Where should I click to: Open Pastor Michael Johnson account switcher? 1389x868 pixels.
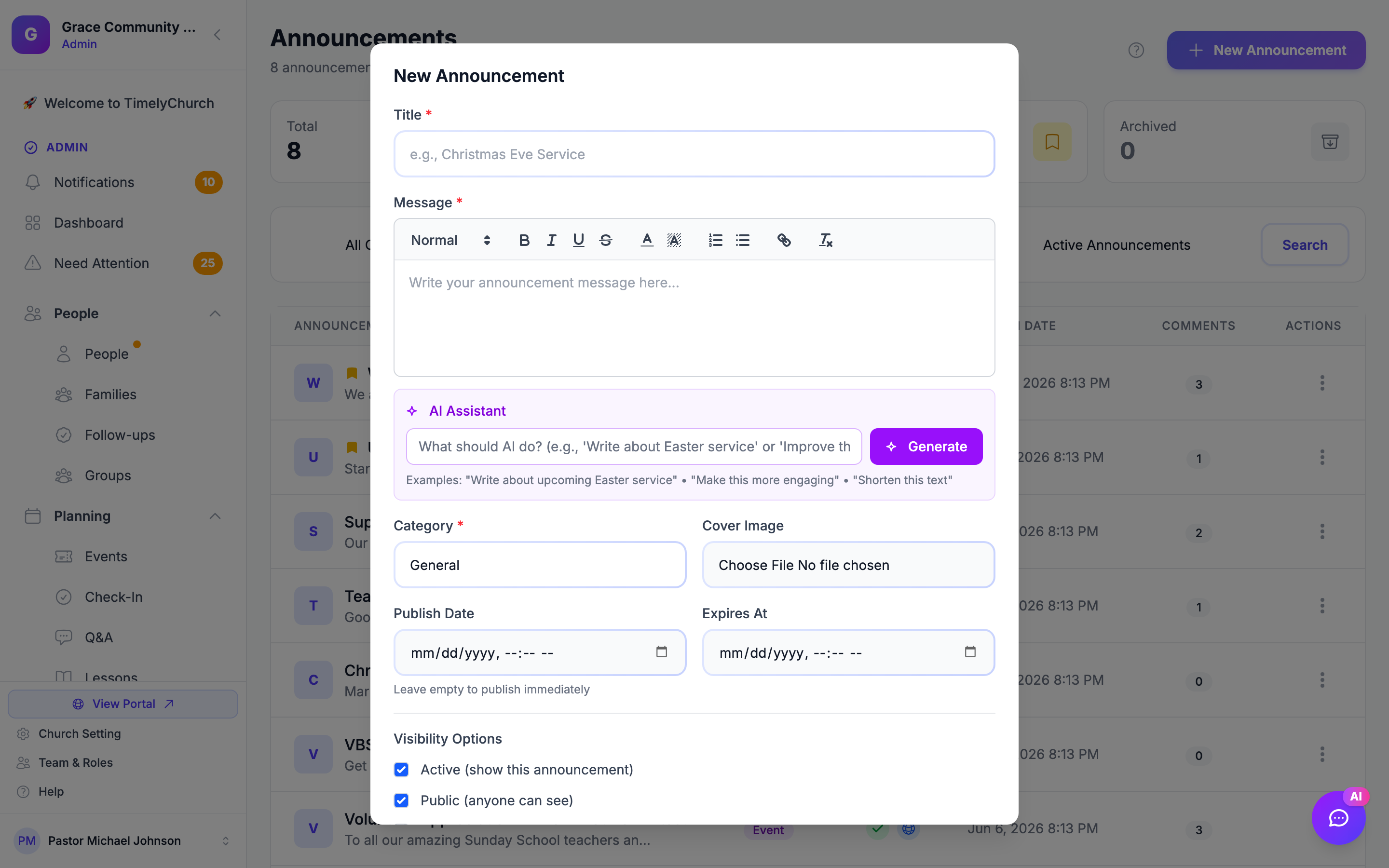tap(123, 841)
